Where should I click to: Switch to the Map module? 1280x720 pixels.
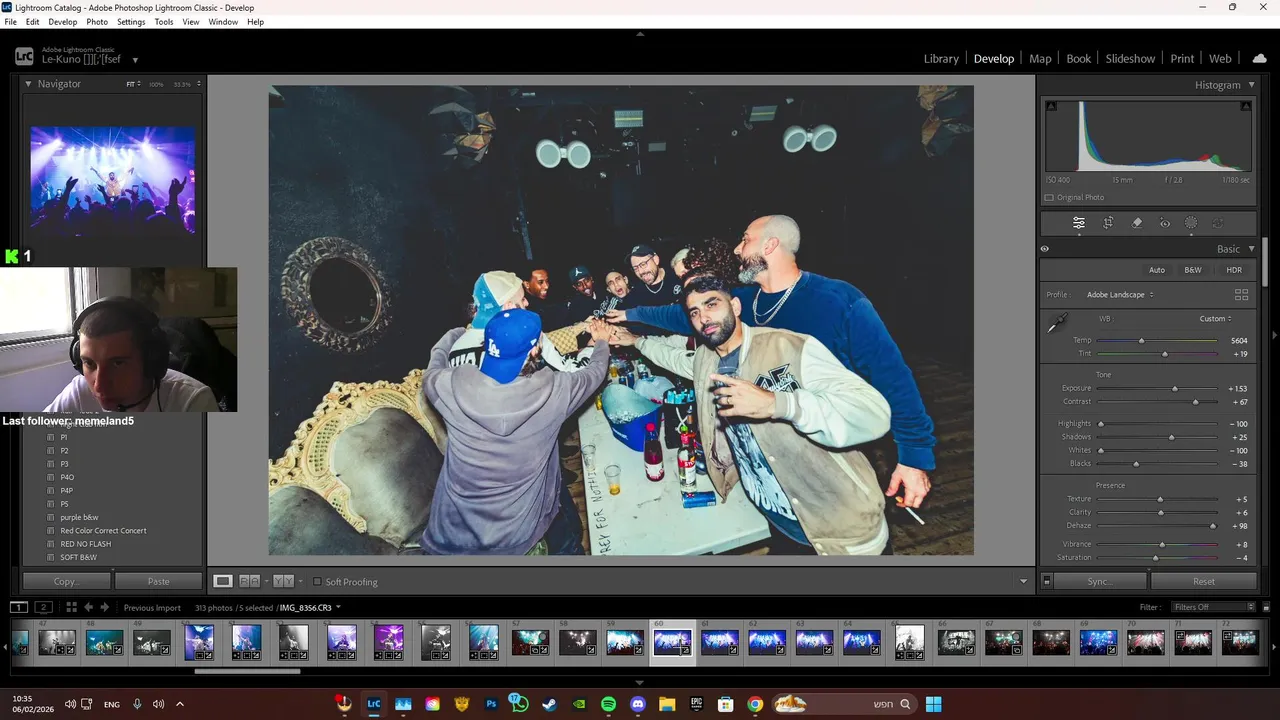[x=1040, y=58]
